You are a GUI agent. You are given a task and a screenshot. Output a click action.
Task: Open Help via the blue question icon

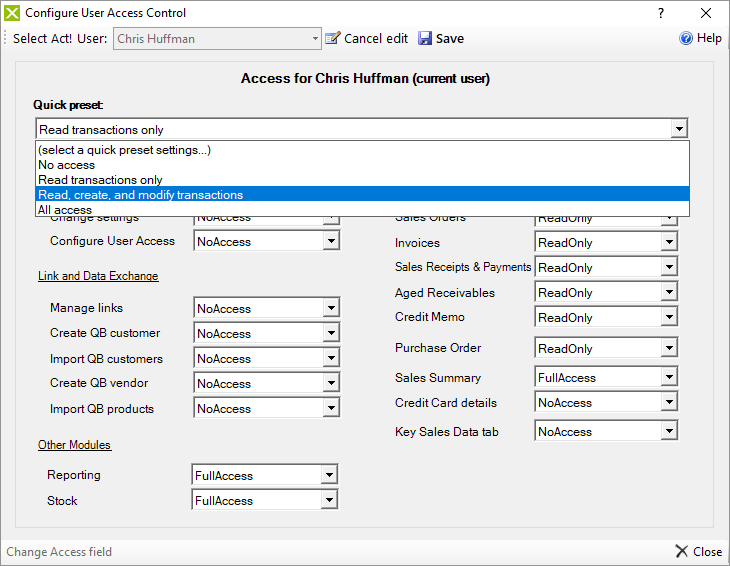coord(686,38)
